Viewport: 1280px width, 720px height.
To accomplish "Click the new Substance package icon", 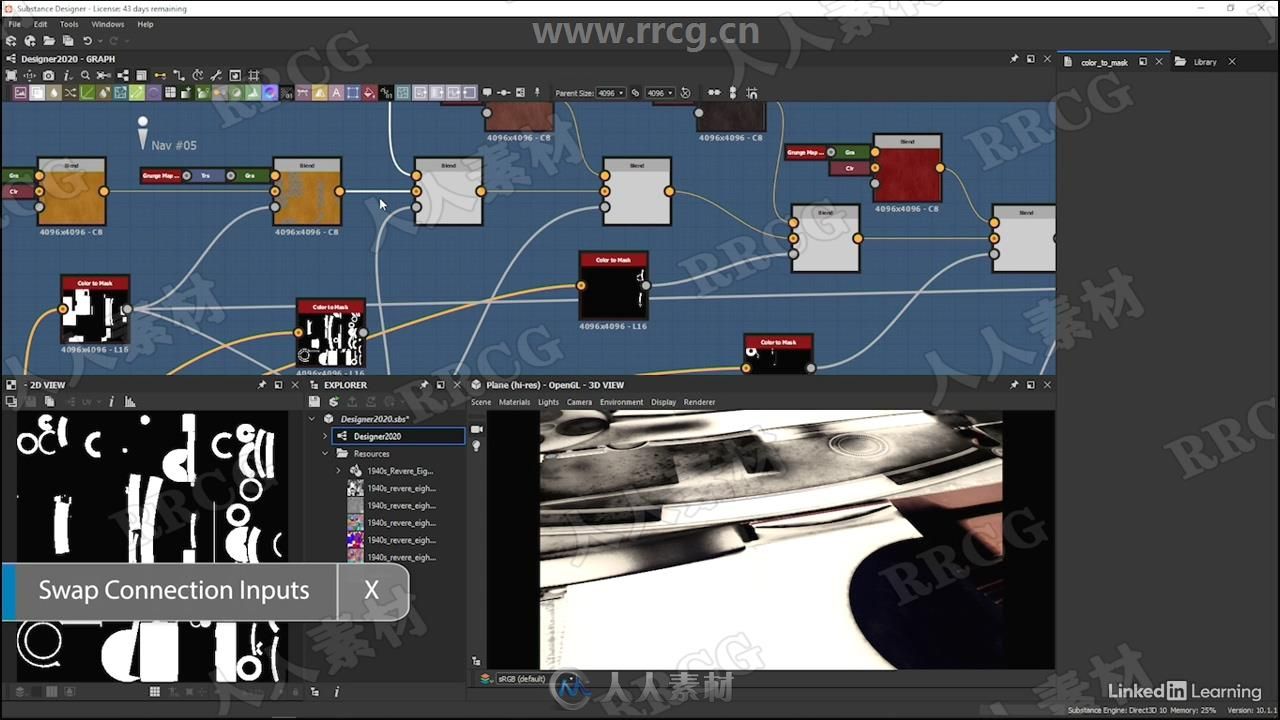I will (x=11, y=41).
